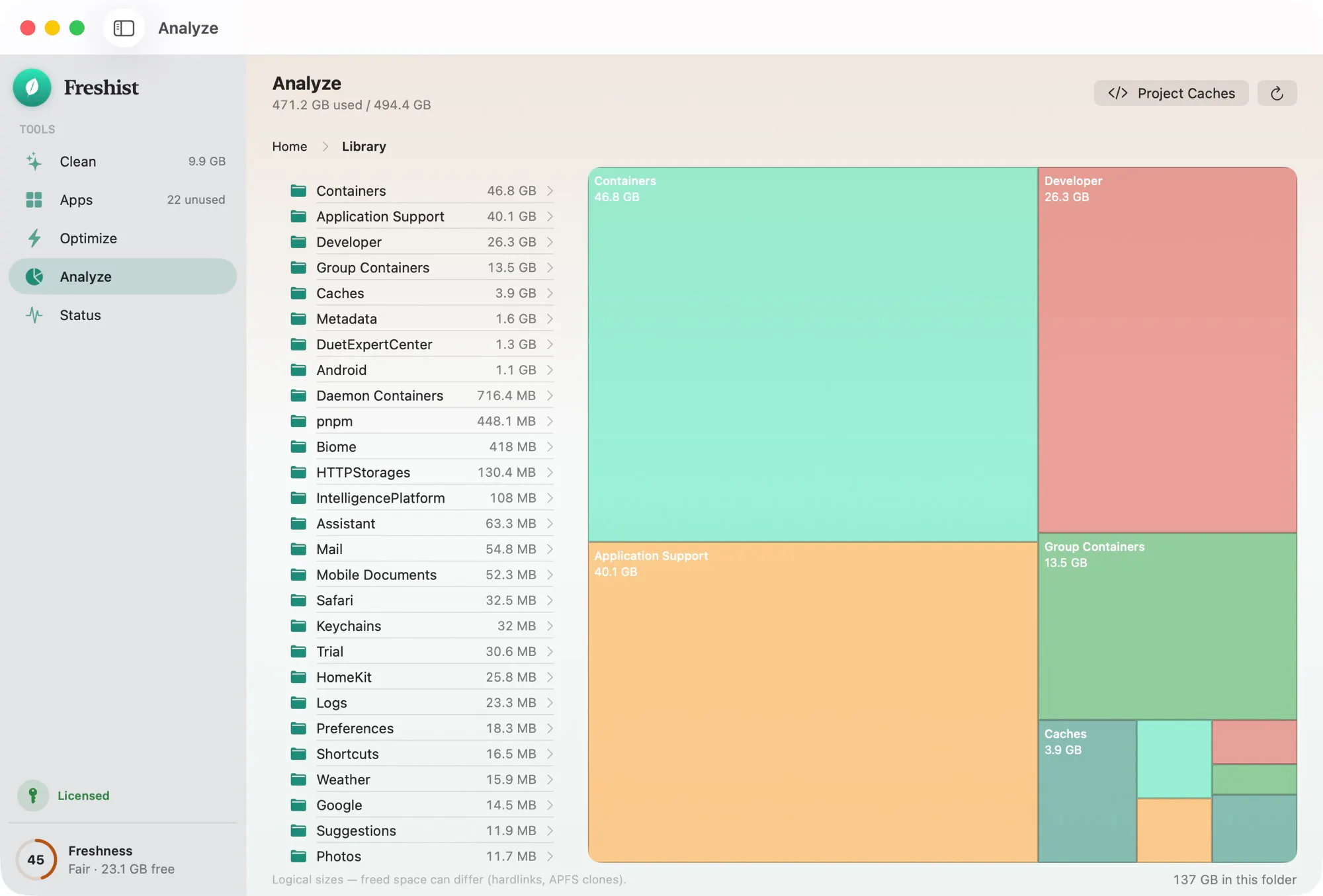Select the Developer 26.3 GB treemap block

[1168, 349]
